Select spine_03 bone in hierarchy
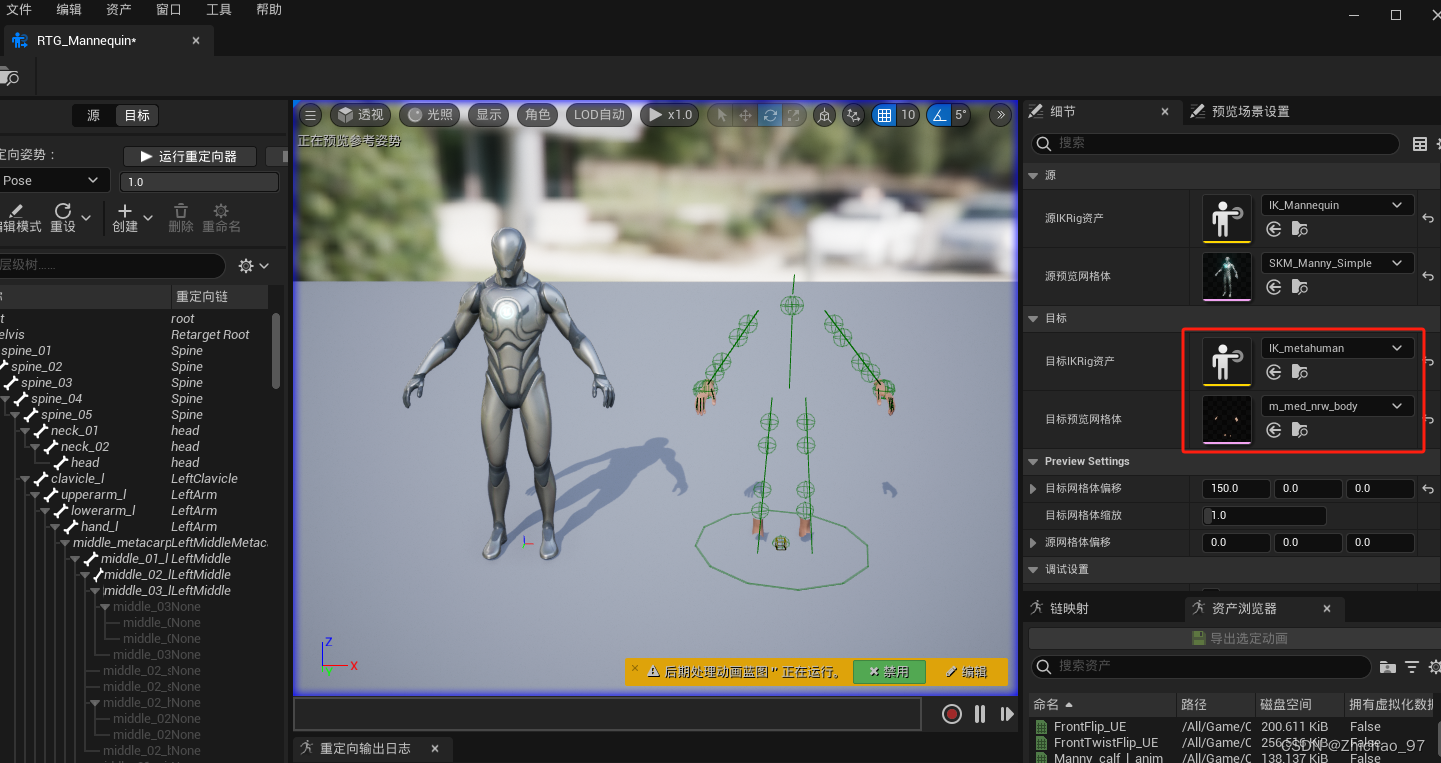This screenshot has height=763, width=1441. tap(46, 383)
